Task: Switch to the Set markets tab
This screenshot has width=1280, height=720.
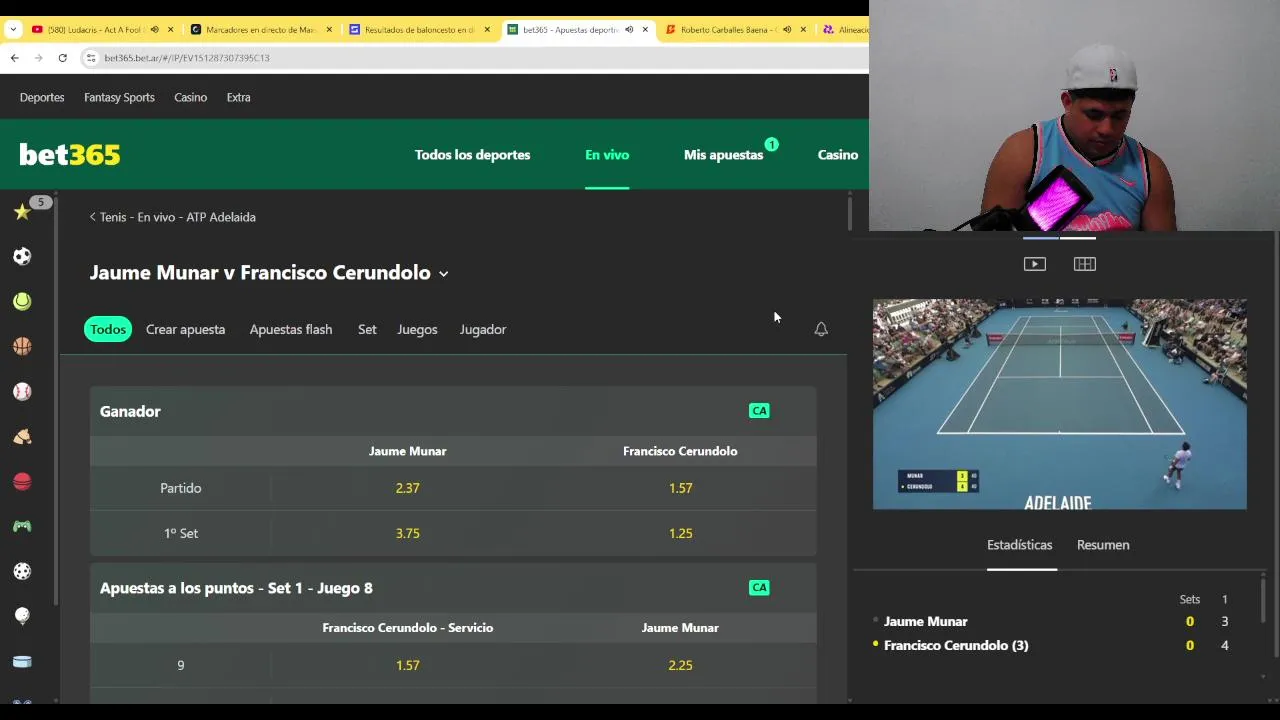Action: [x=367, y=329]
